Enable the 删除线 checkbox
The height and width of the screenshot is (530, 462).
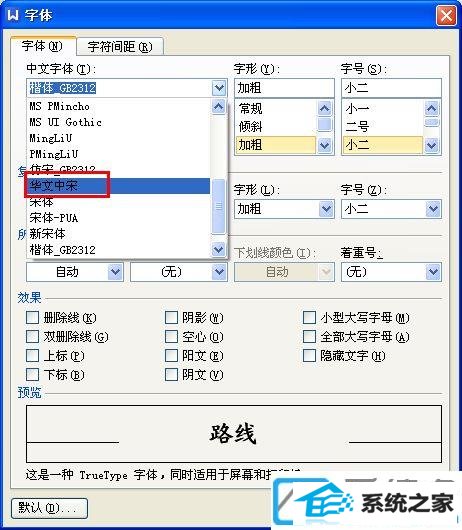click(32, 317)
